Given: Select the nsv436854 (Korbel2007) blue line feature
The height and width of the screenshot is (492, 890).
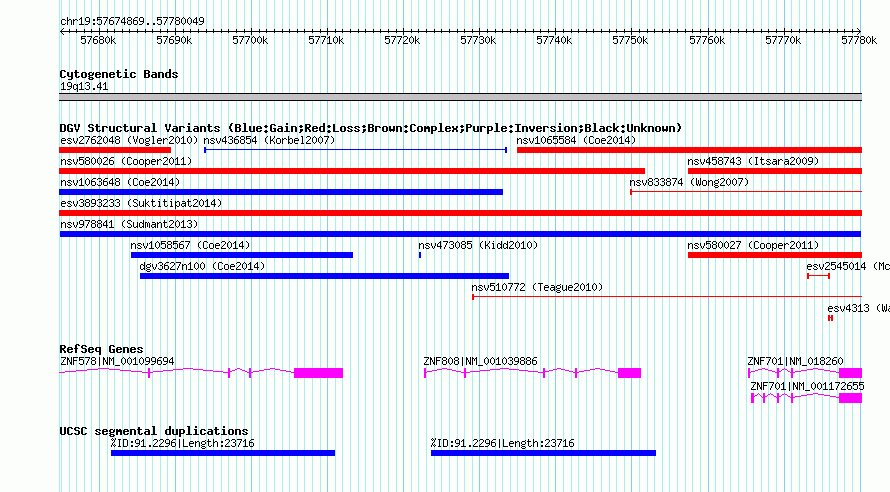Looking at the screenshot, I should point(355,150).
